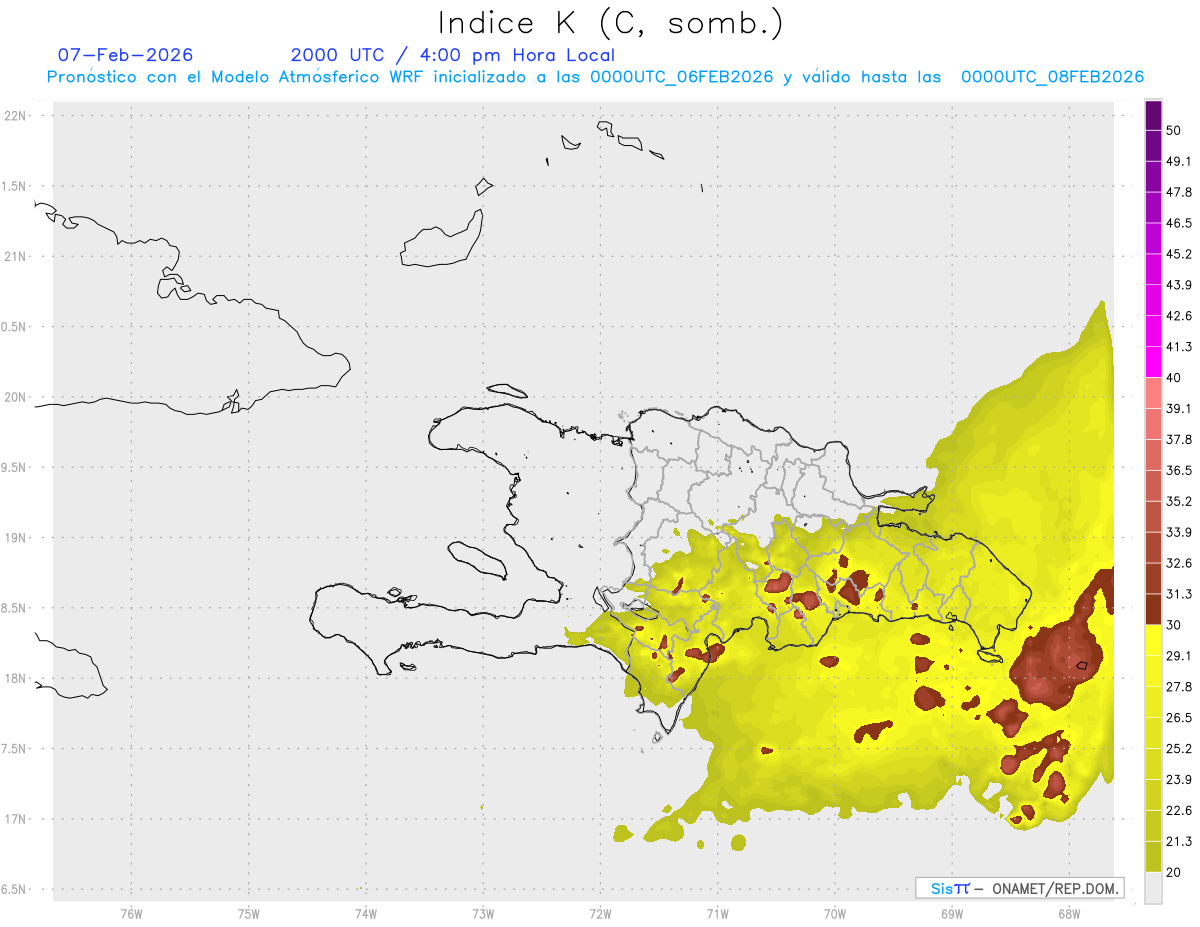Click the 72W longitude axis label
The image size is (1200, 927).
600,913
